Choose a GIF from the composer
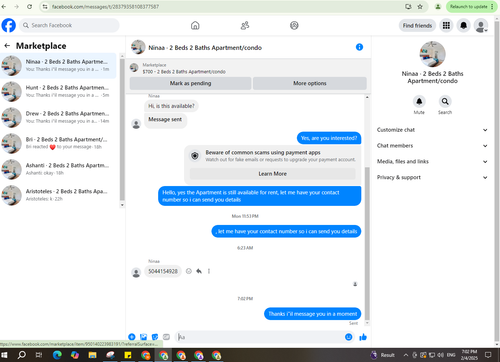 (x=166, y=337)
